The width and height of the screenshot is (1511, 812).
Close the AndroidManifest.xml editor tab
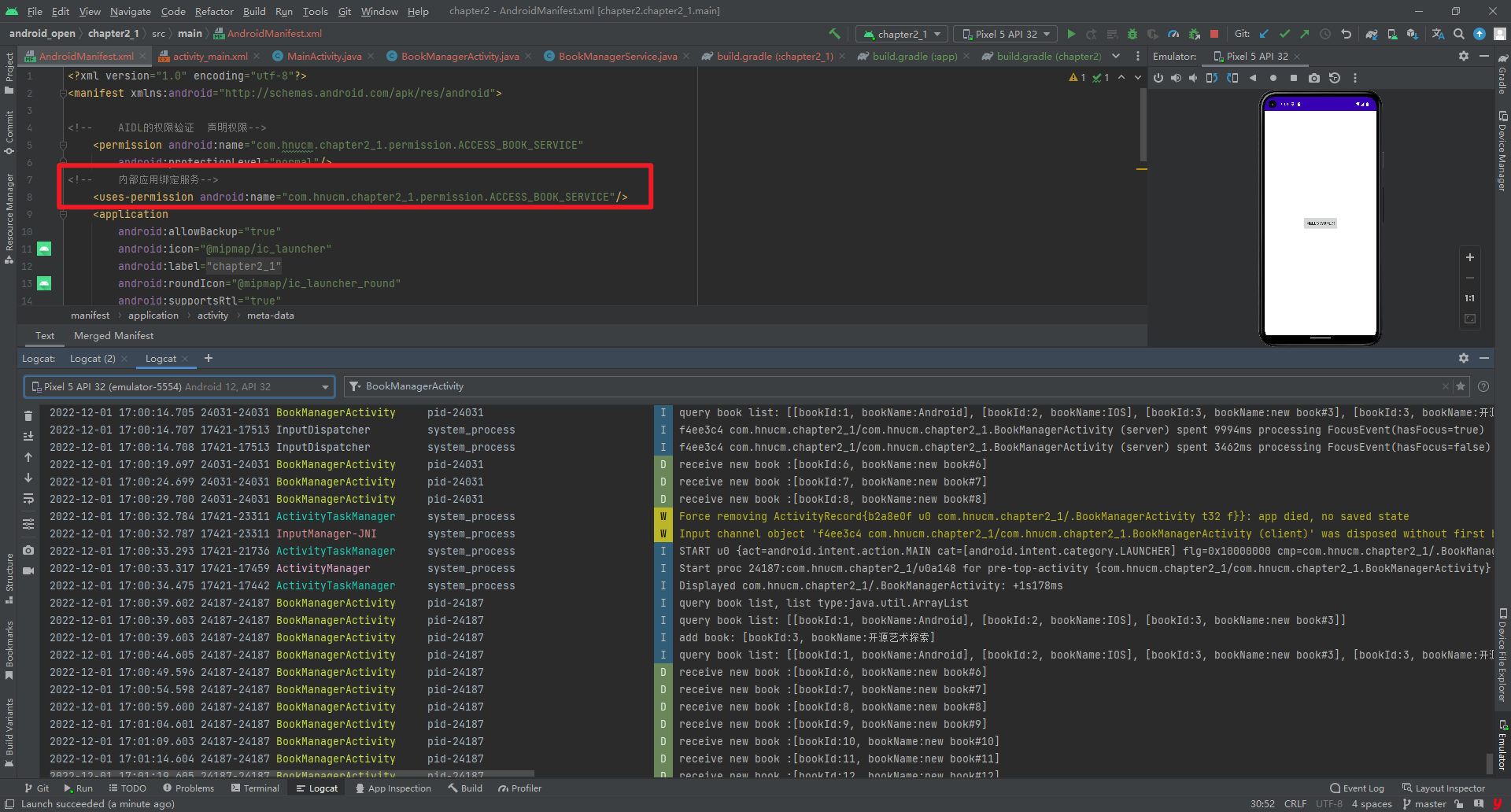[142, 56]
